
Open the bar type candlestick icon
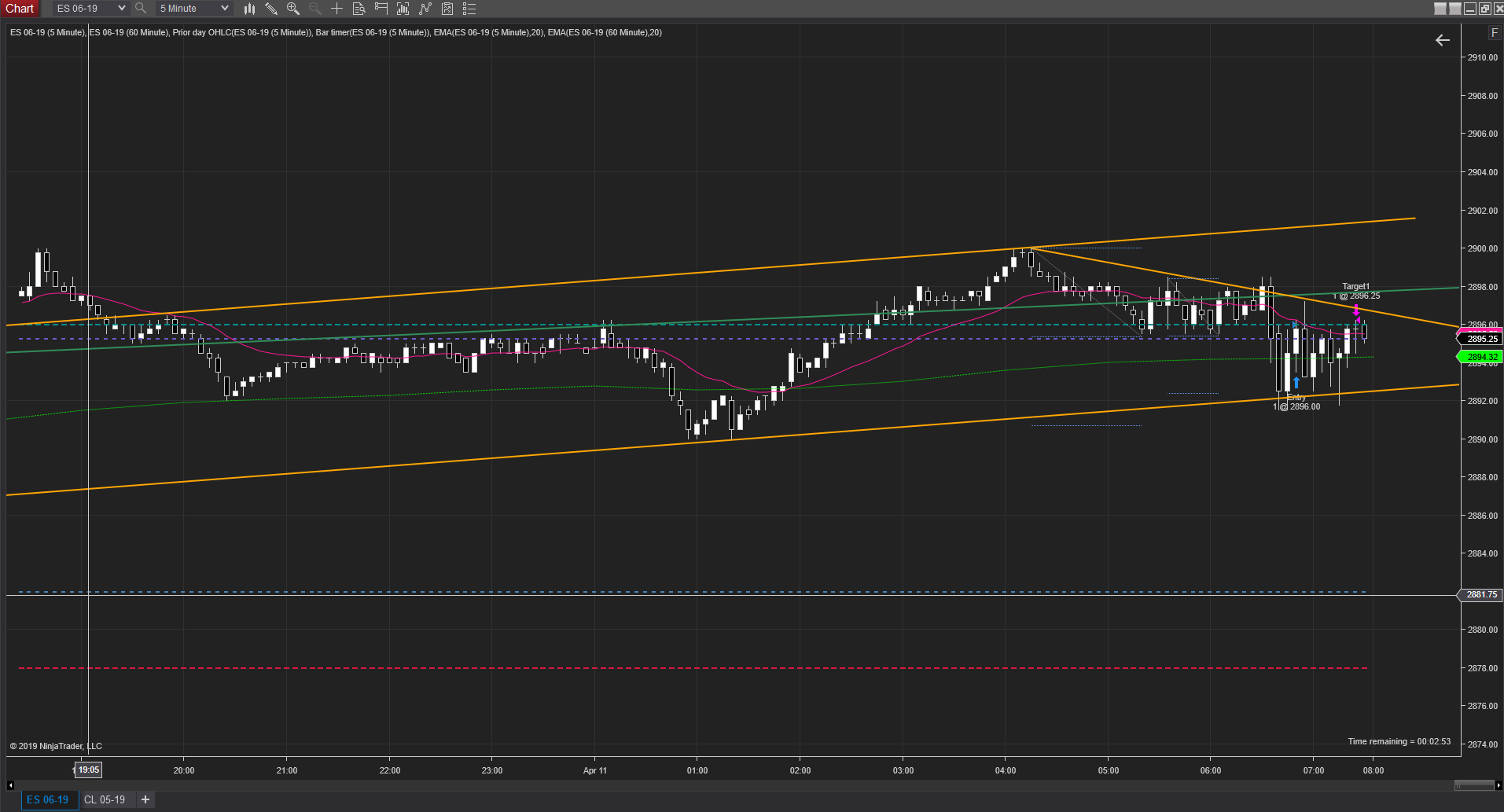pyautogui.click(x=249, y=9)
